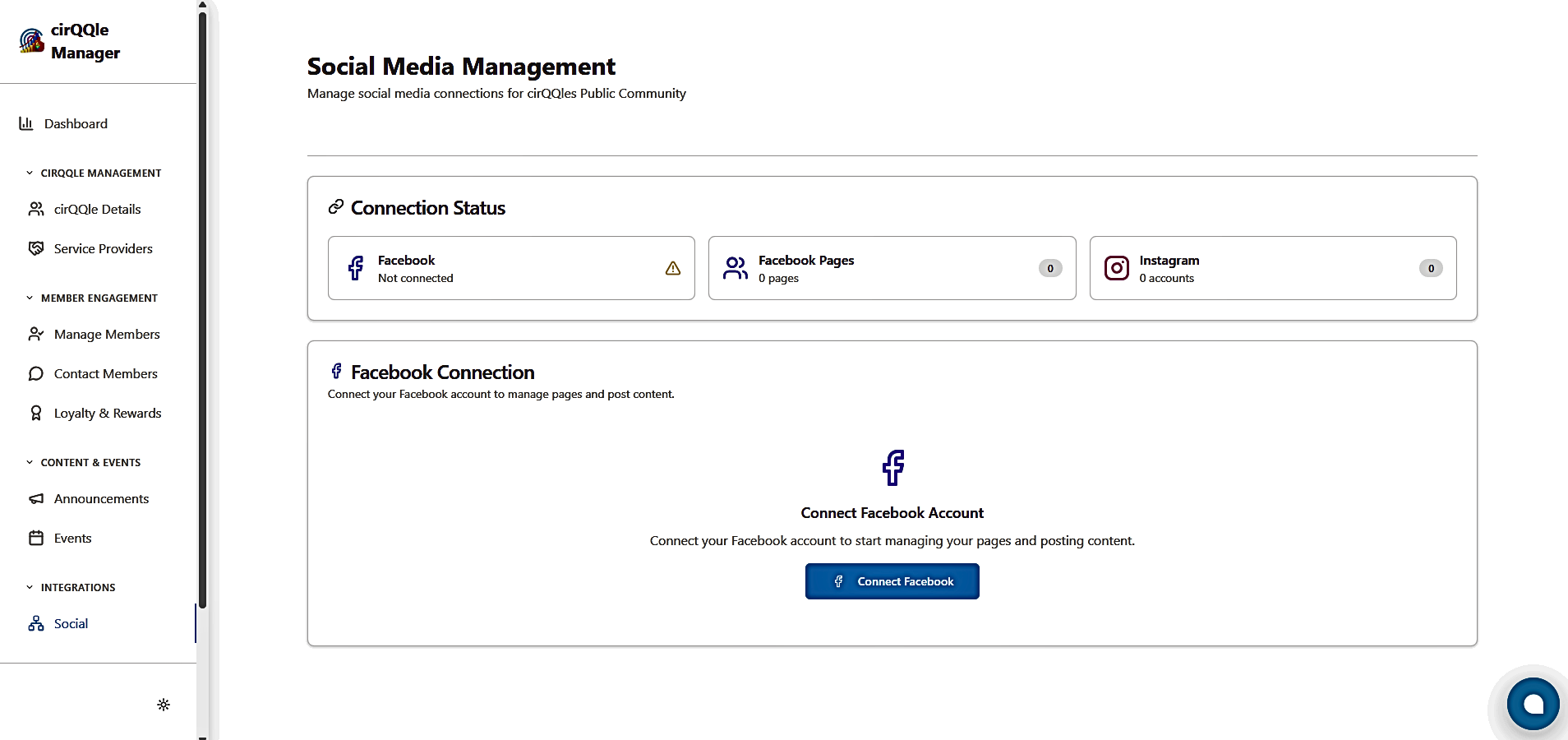
Task: Click the 'Not connected' status text
Action: 415,278
